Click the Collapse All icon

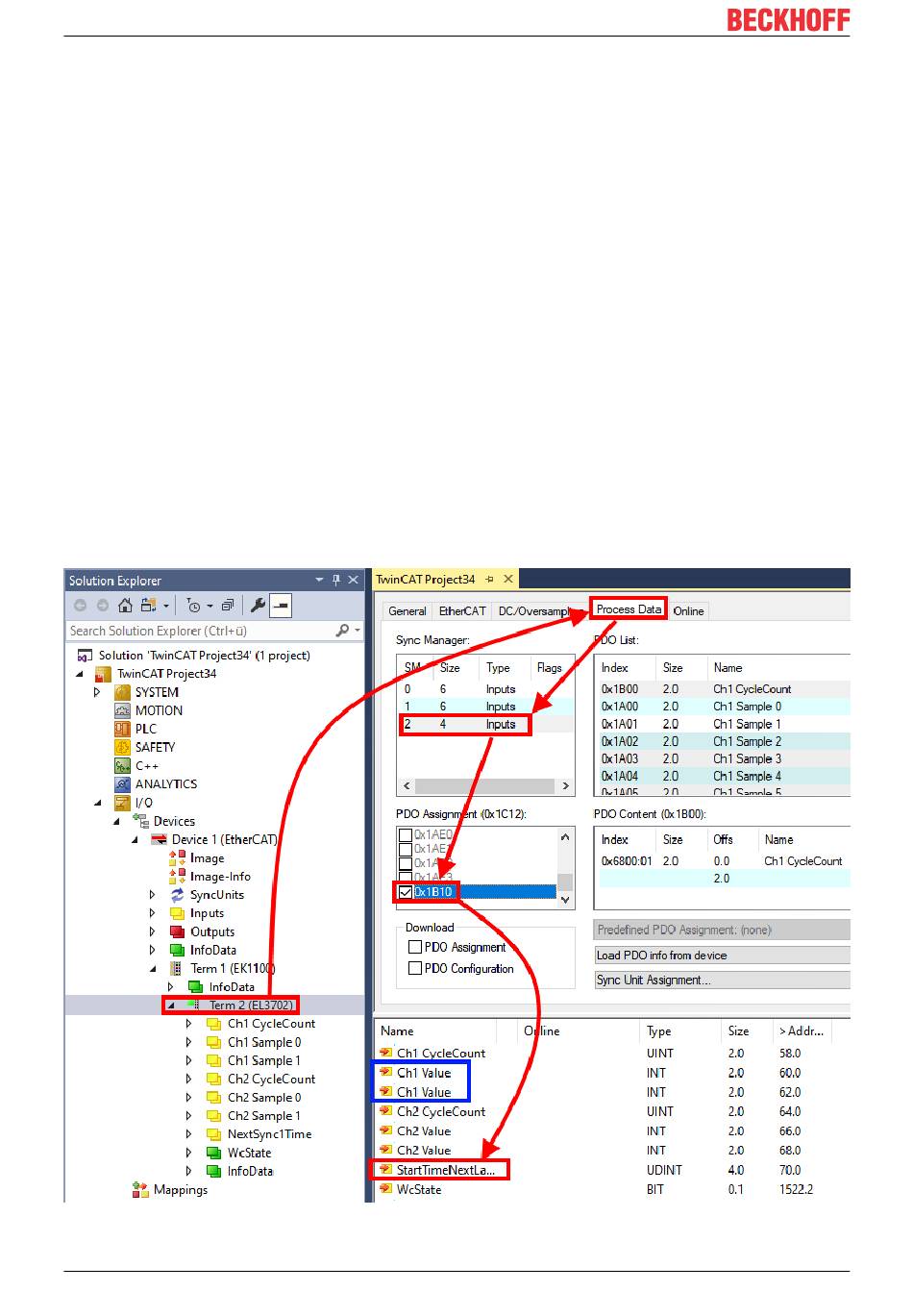click(x=228, y=606)
